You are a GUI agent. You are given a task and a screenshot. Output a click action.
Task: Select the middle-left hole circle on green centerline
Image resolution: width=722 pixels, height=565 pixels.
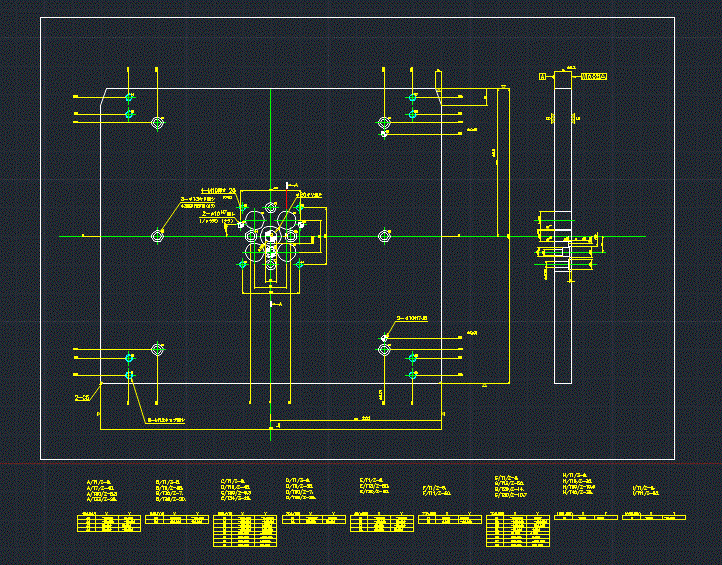tap(157, 236)
